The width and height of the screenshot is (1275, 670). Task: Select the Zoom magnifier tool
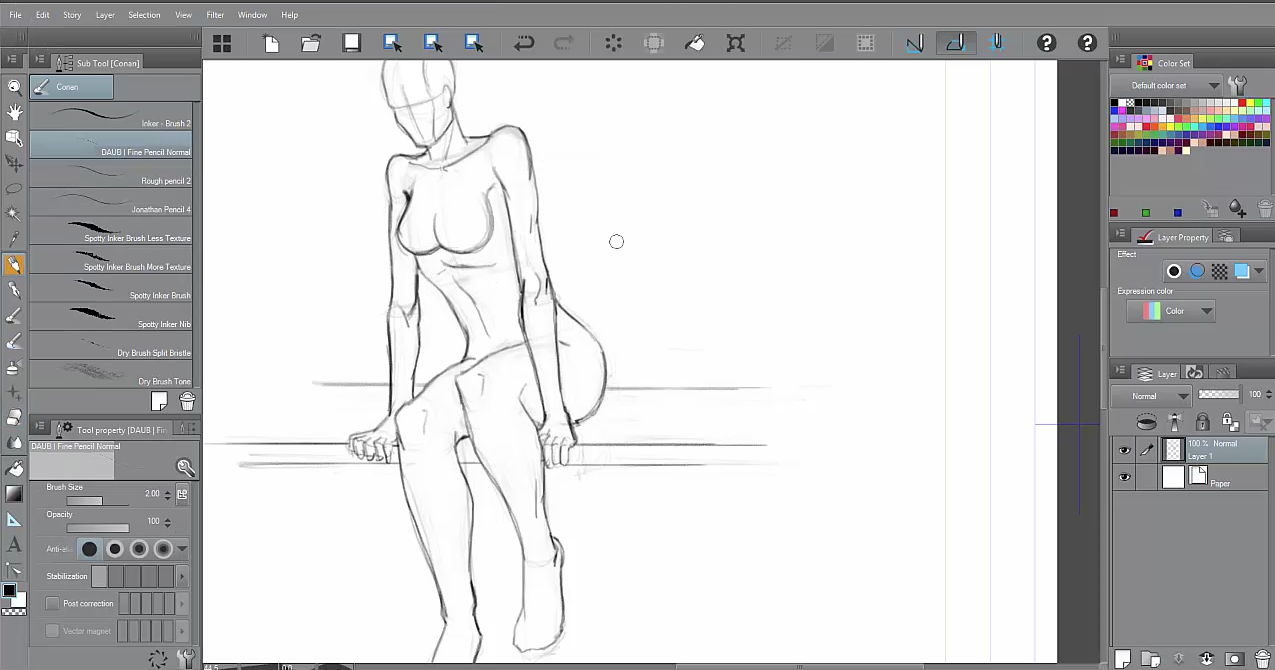click(x=14, y=87)
